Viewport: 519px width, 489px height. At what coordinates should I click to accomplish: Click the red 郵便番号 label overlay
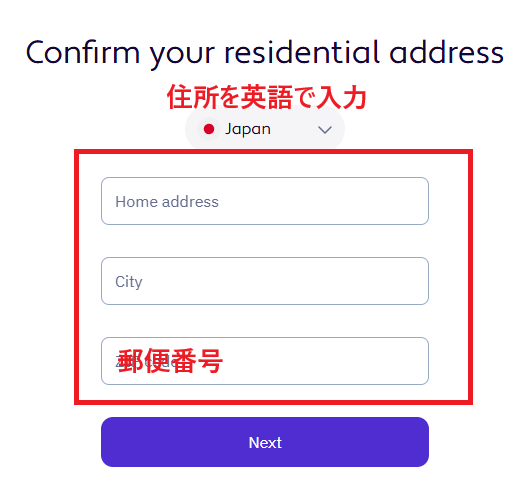click(170, 361)
